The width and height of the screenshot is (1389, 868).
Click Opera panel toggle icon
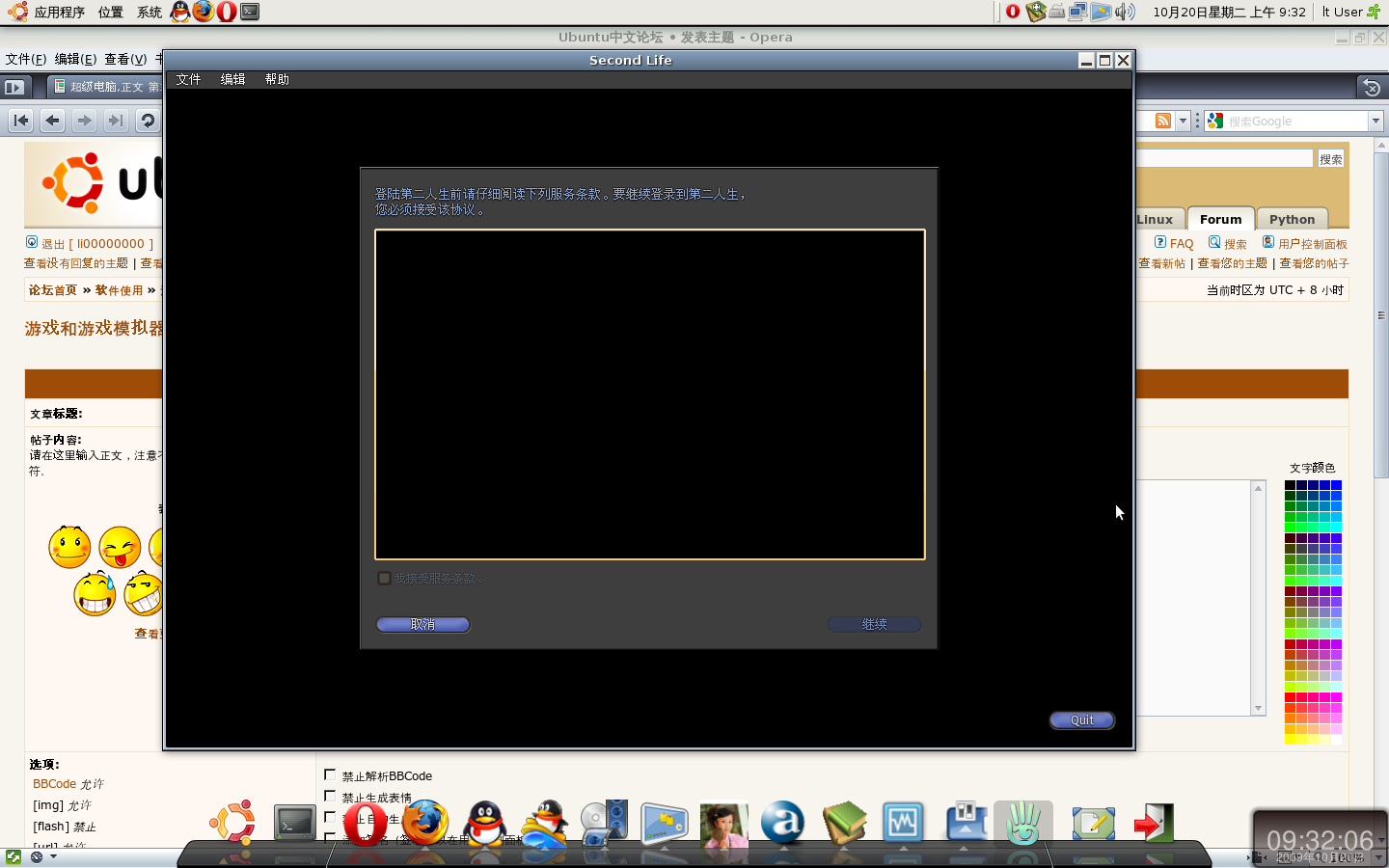pos(14,87)
